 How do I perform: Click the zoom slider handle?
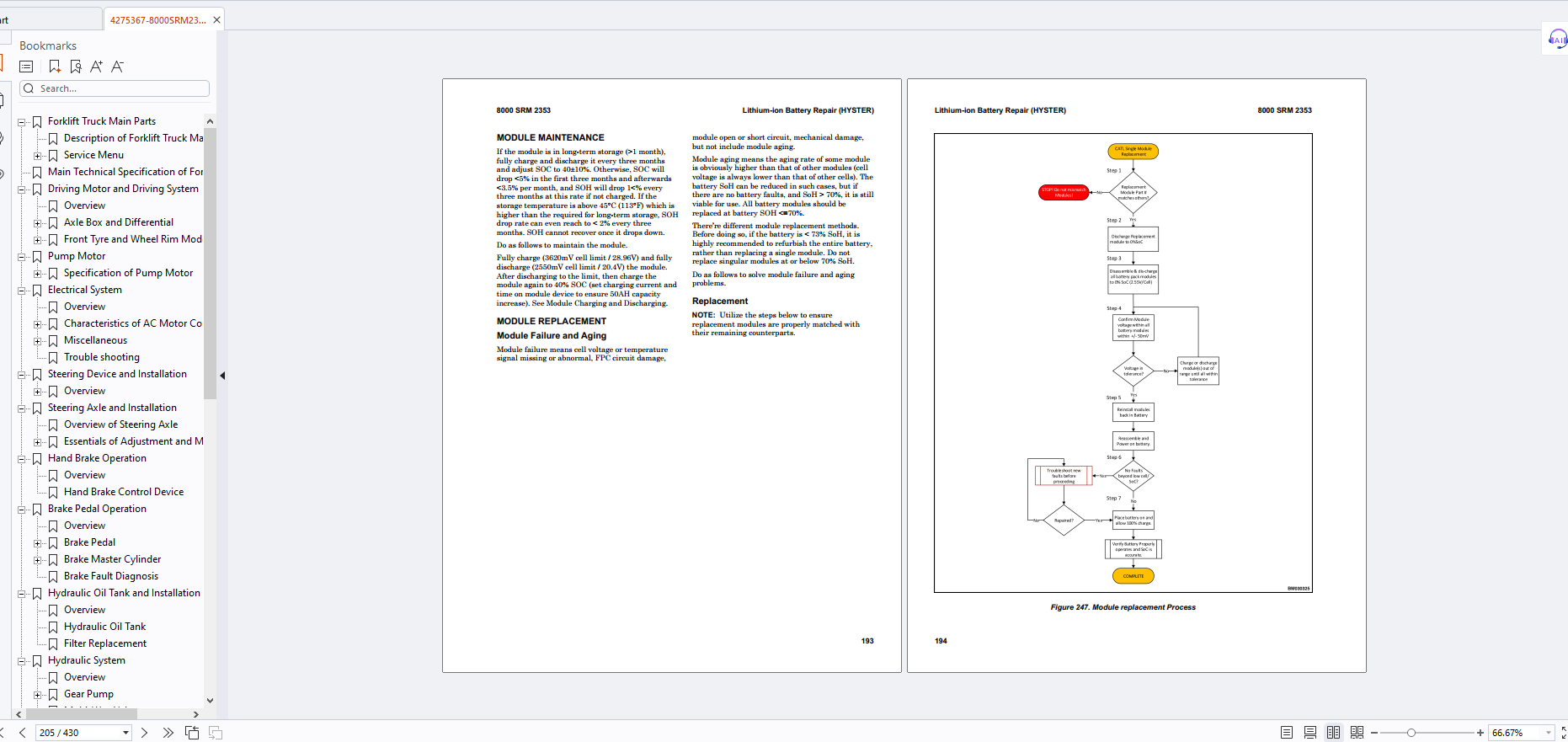[1411, 733]
